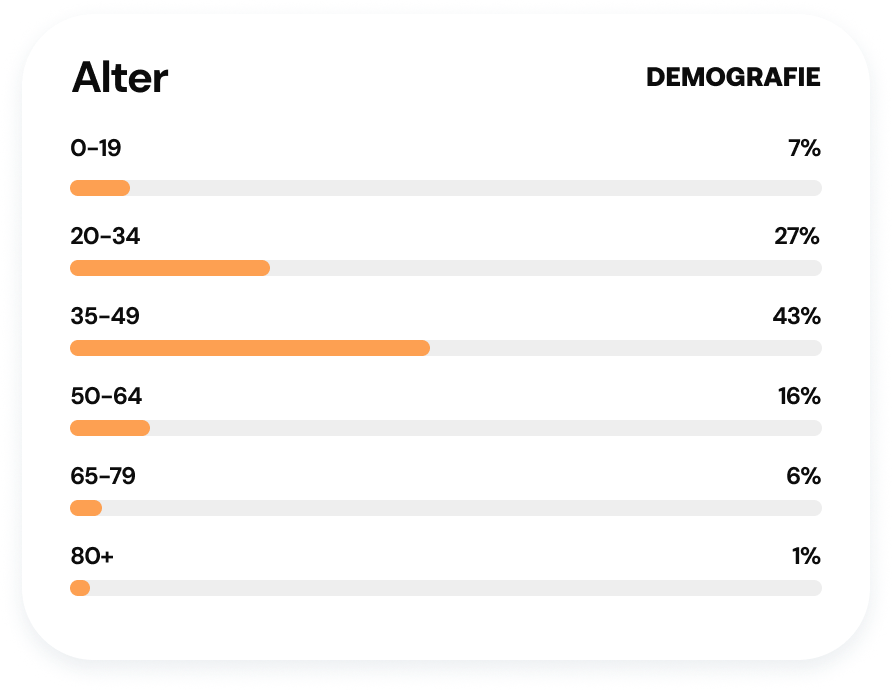Click the Alter card heading
The width and height of the screenshot is (892, 690).
coord(119,77)
